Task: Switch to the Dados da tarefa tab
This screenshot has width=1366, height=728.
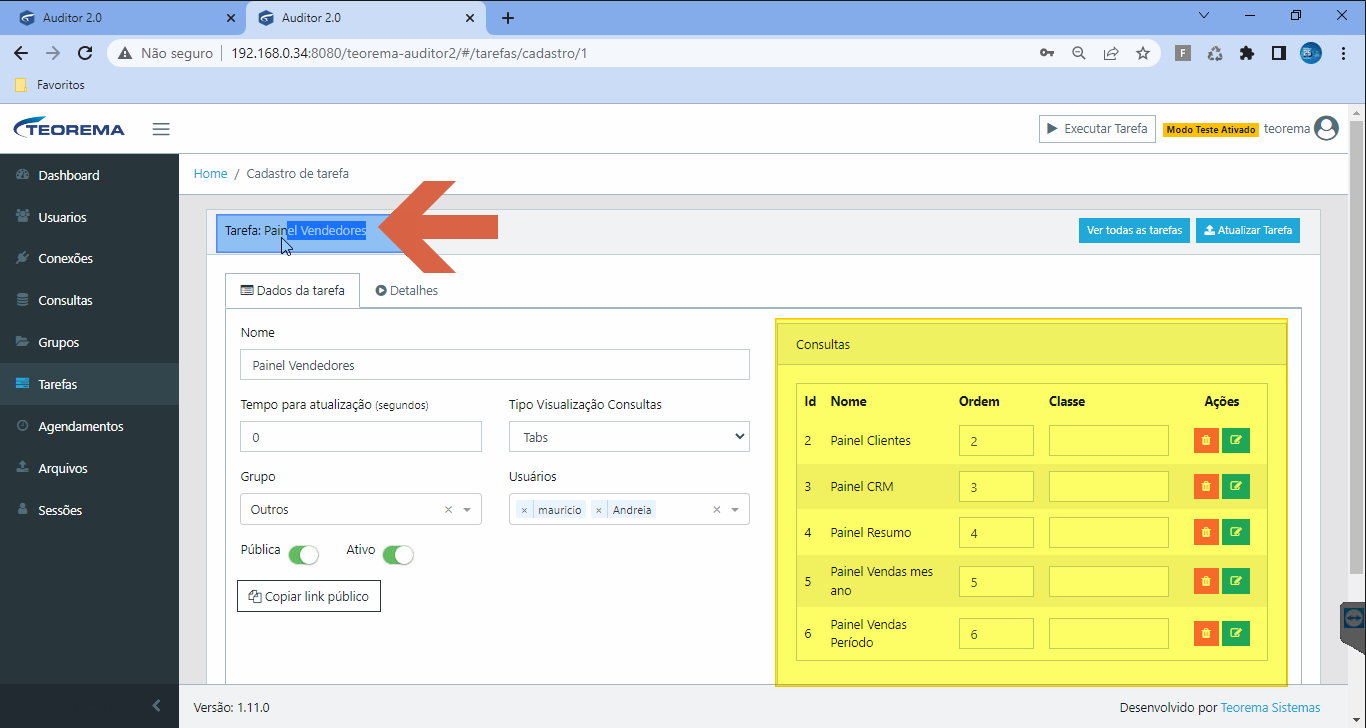Action: (x=292, y=291)
